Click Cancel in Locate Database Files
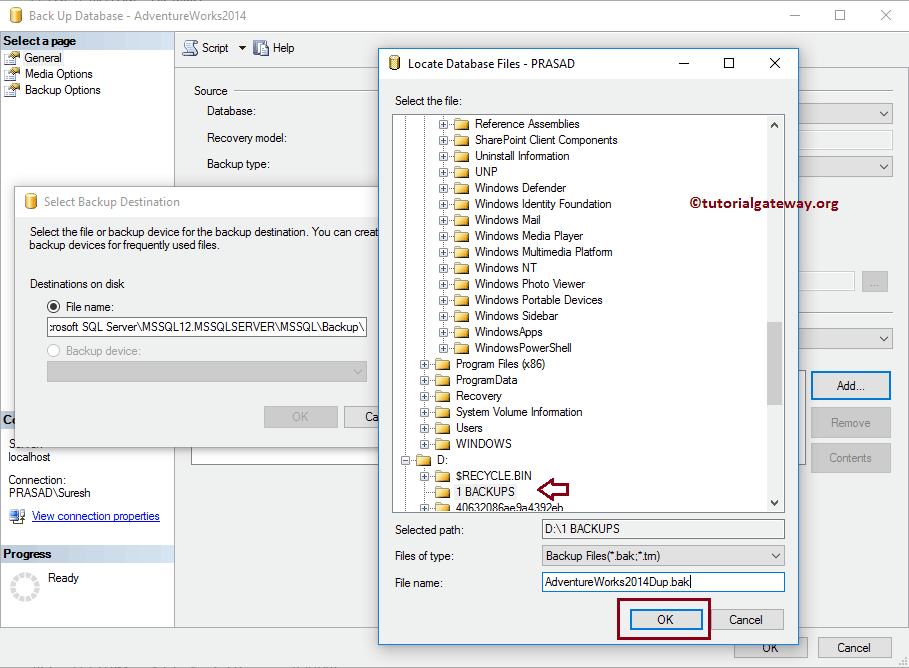Image resolution: width=909 pixels, height=668 pixels. pos(746,620)
